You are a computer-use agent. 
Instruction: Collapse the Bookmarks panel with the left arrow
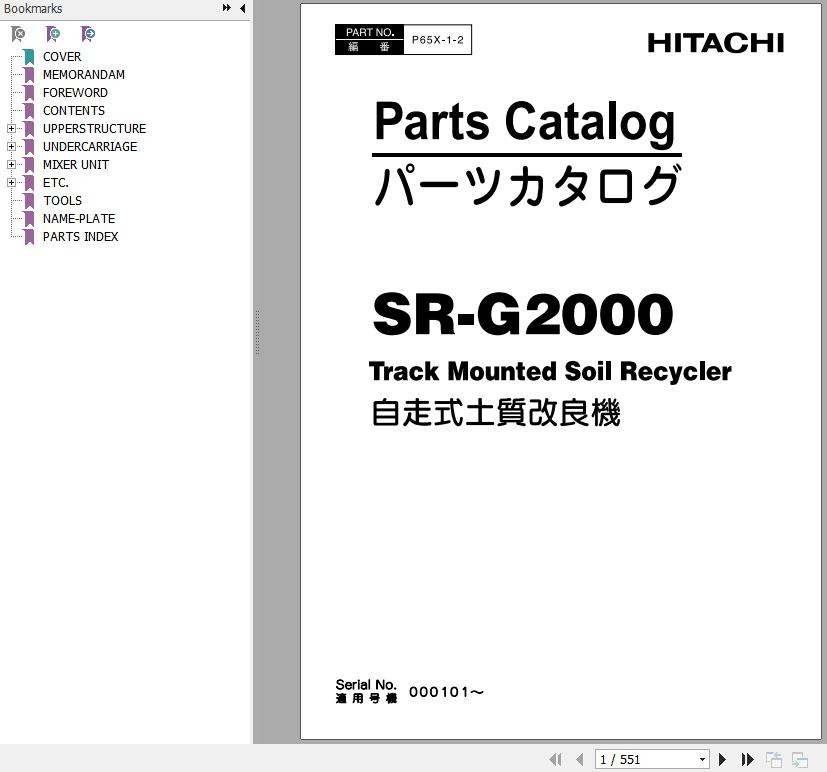pyautogui.click(x=243, y=8)
